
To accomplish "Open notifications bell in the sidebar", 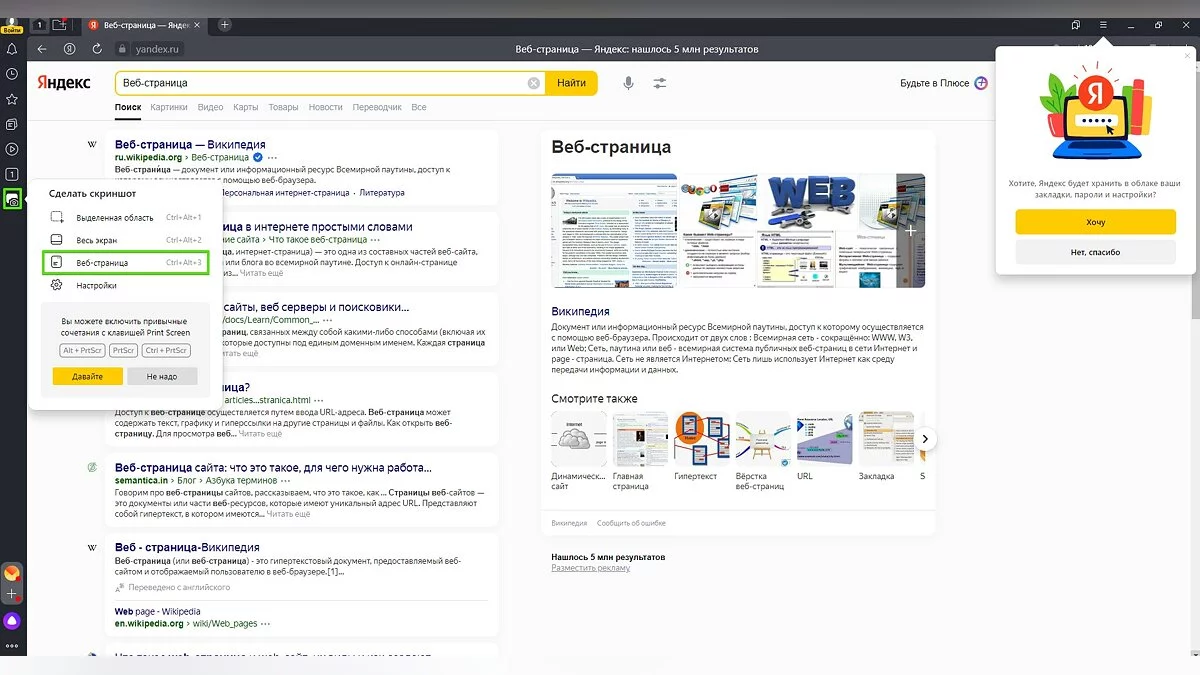I will (x=12, y=49).
